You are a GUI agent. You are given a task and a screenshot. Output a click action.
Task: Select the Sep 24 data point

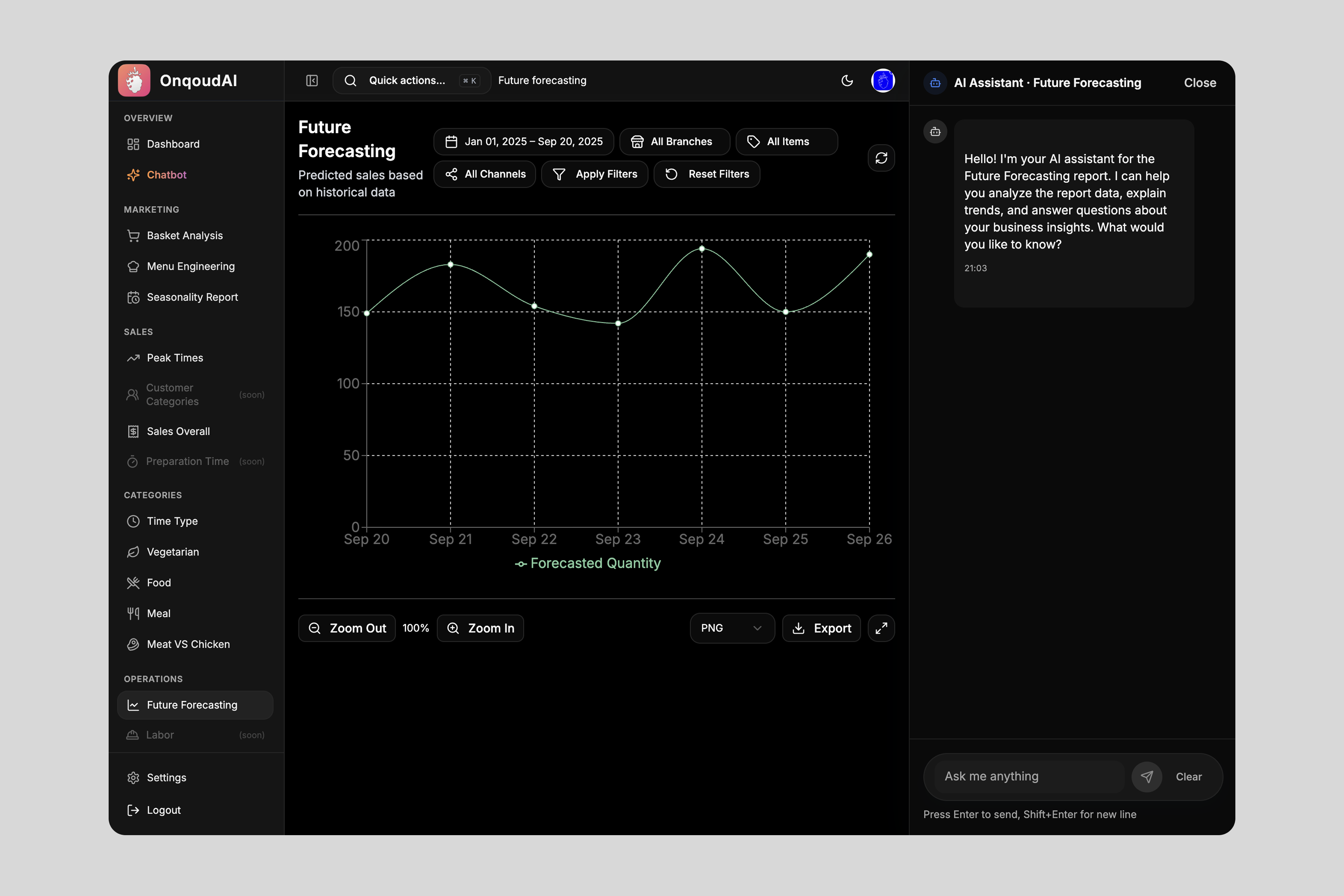(702, 249)
